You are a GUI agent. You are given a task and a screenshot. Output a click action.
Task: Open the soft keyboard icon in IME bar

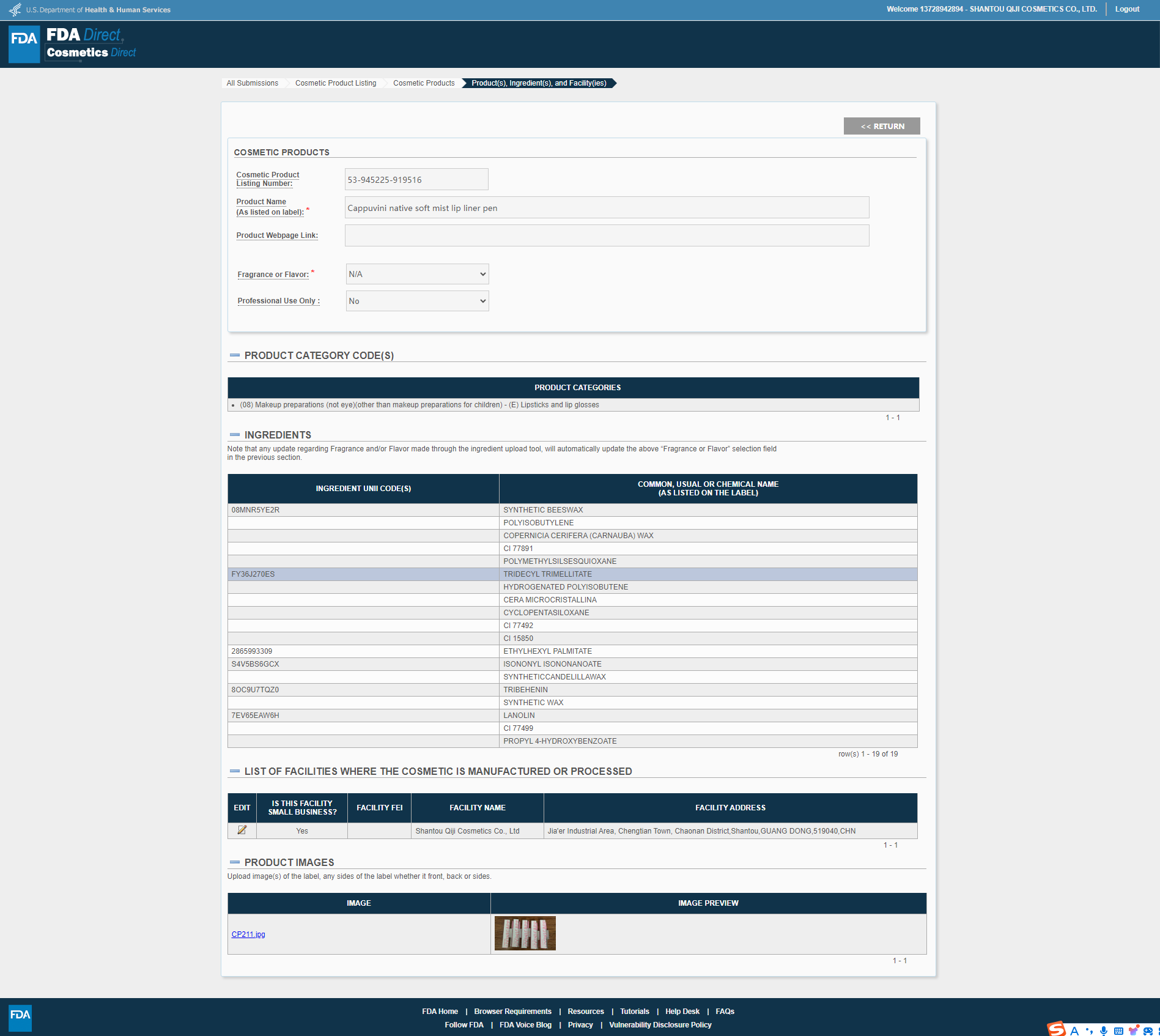[1118, 1030]
